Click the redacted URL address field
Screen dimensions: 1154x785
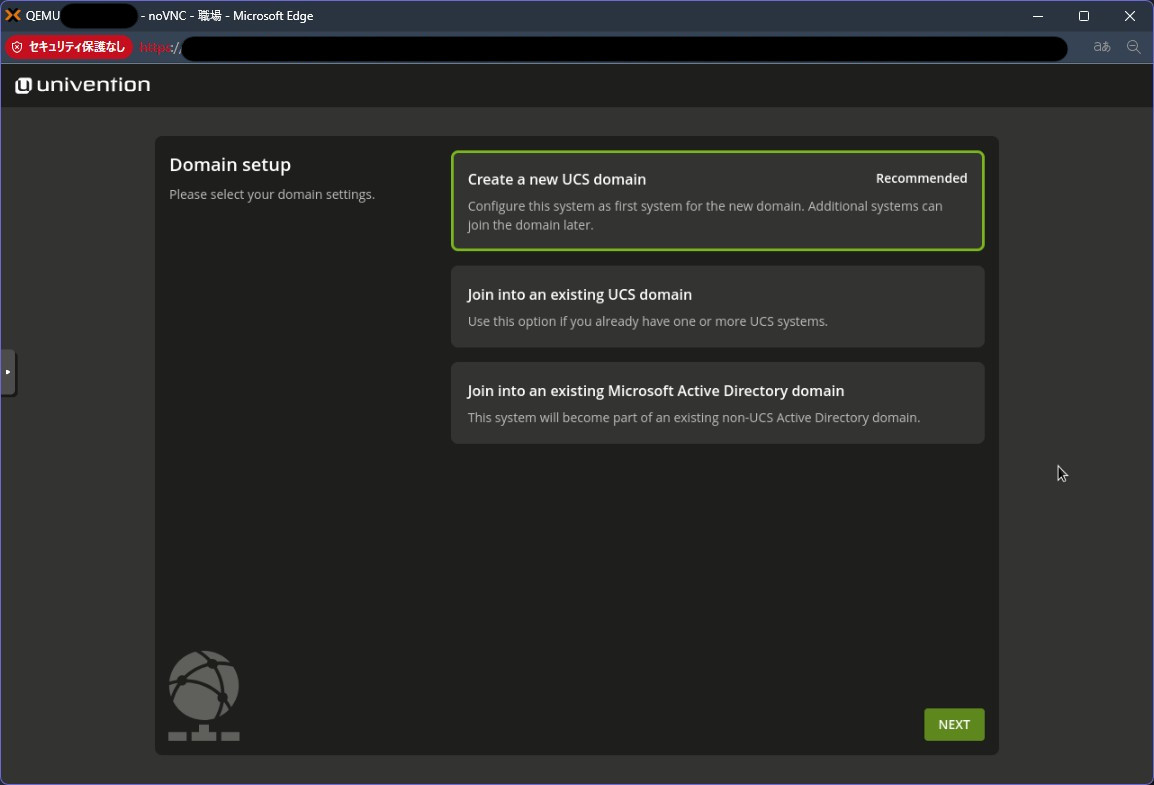(x=624, y=49)
